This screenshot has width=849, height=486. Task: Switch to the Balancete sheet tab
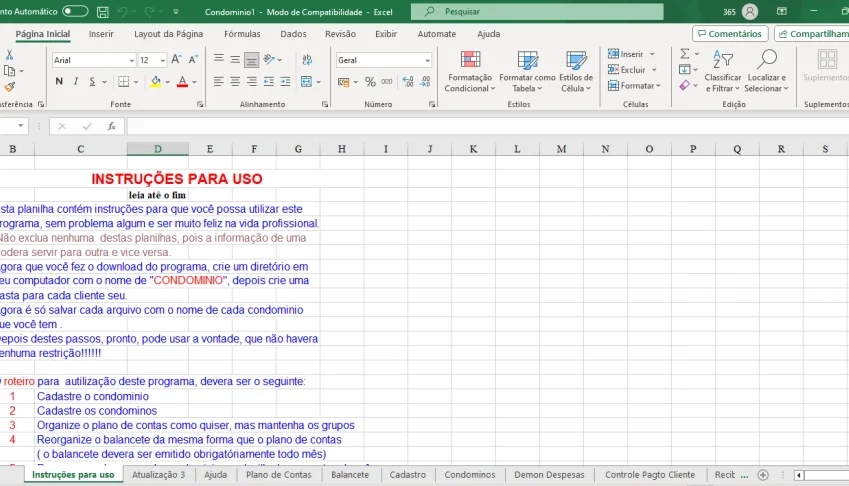[x=350, y=475]
